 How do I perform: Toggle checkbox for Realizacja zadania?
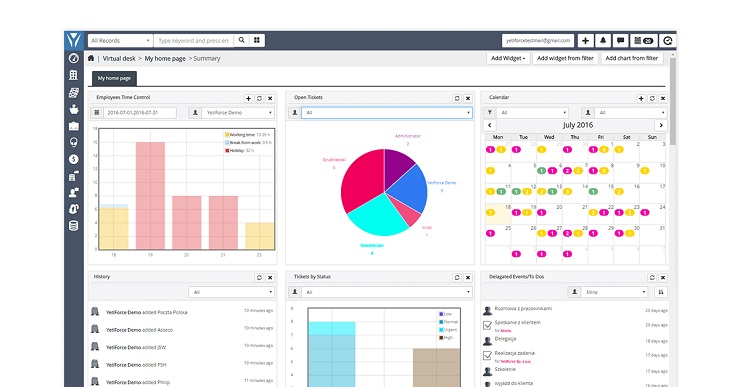click(488, 355)
